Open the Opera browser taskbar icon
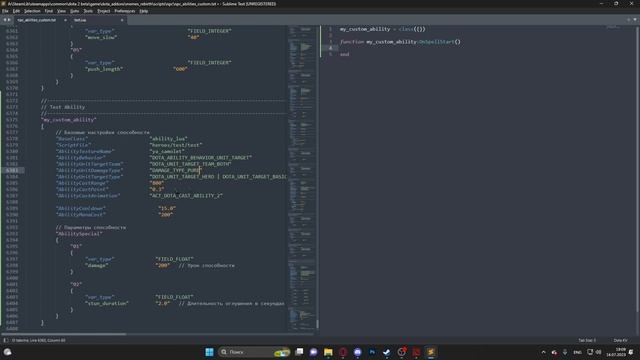Image resolution: width=640 pixels, height=360 pixels. tap(343, 352)
